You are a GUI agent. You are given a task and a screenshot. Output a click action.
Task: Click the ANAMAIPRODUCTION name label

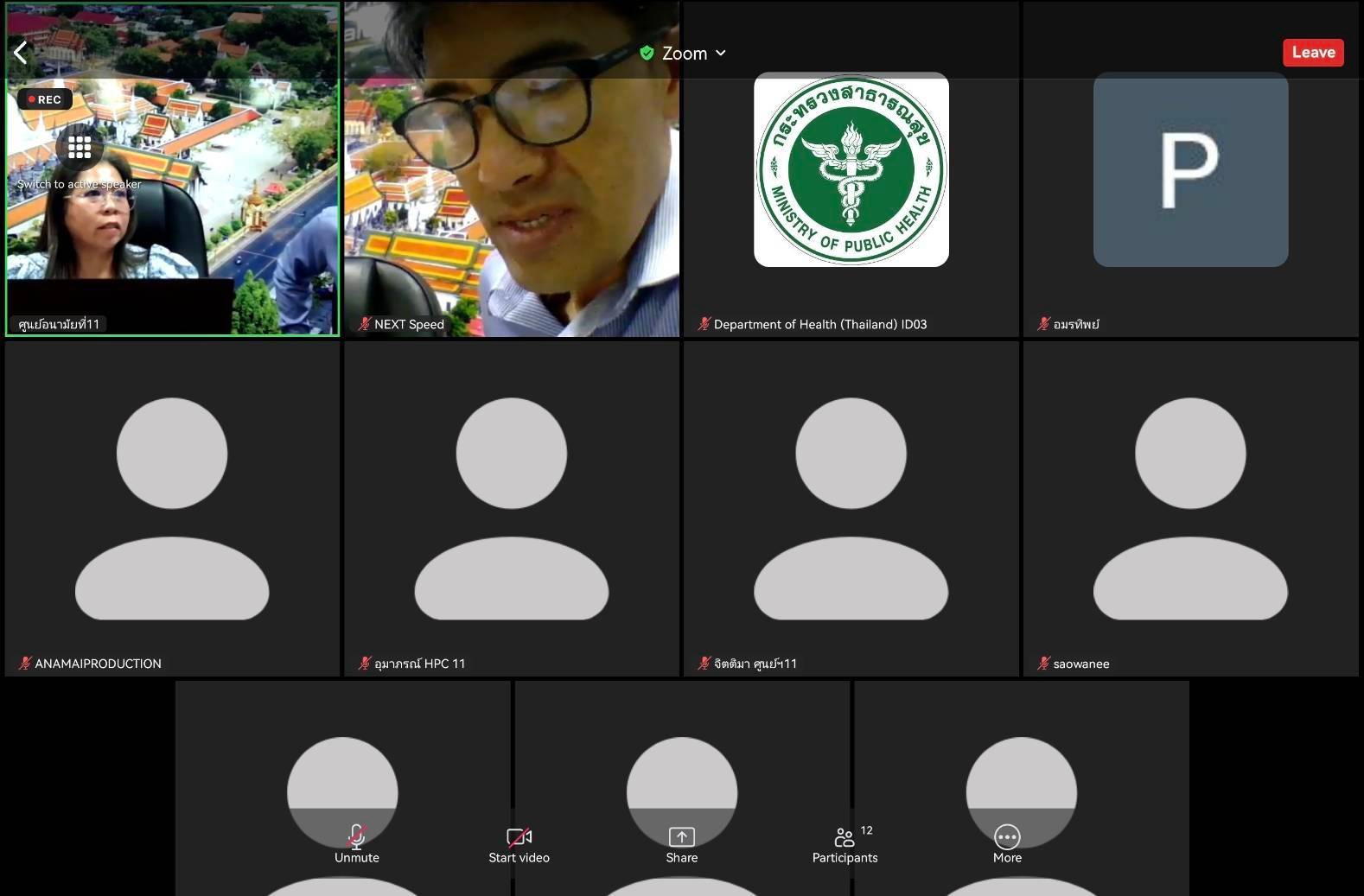pyautogui.click(x=98, y=664)
